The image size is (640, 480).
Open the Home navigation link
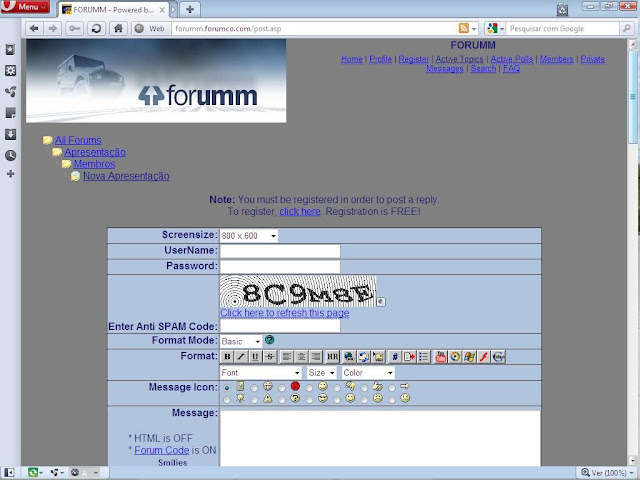click(x=351, y=59)
